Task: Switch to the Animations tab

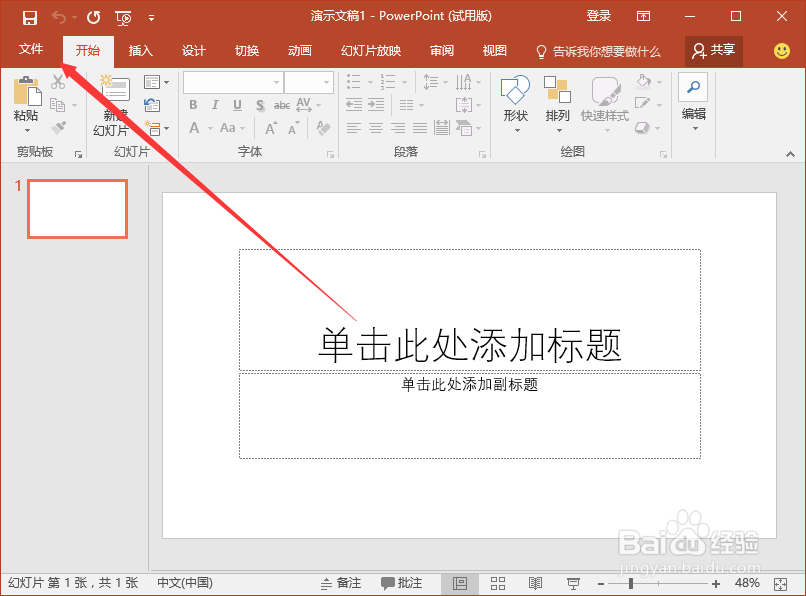Action: pos(300,50)
